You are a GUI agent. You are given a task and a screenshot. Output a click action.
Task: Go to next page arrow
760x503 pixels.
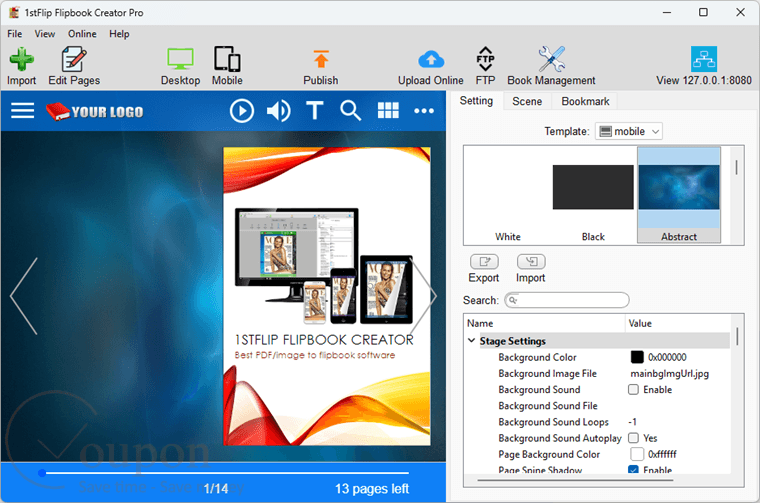[425, 296]
